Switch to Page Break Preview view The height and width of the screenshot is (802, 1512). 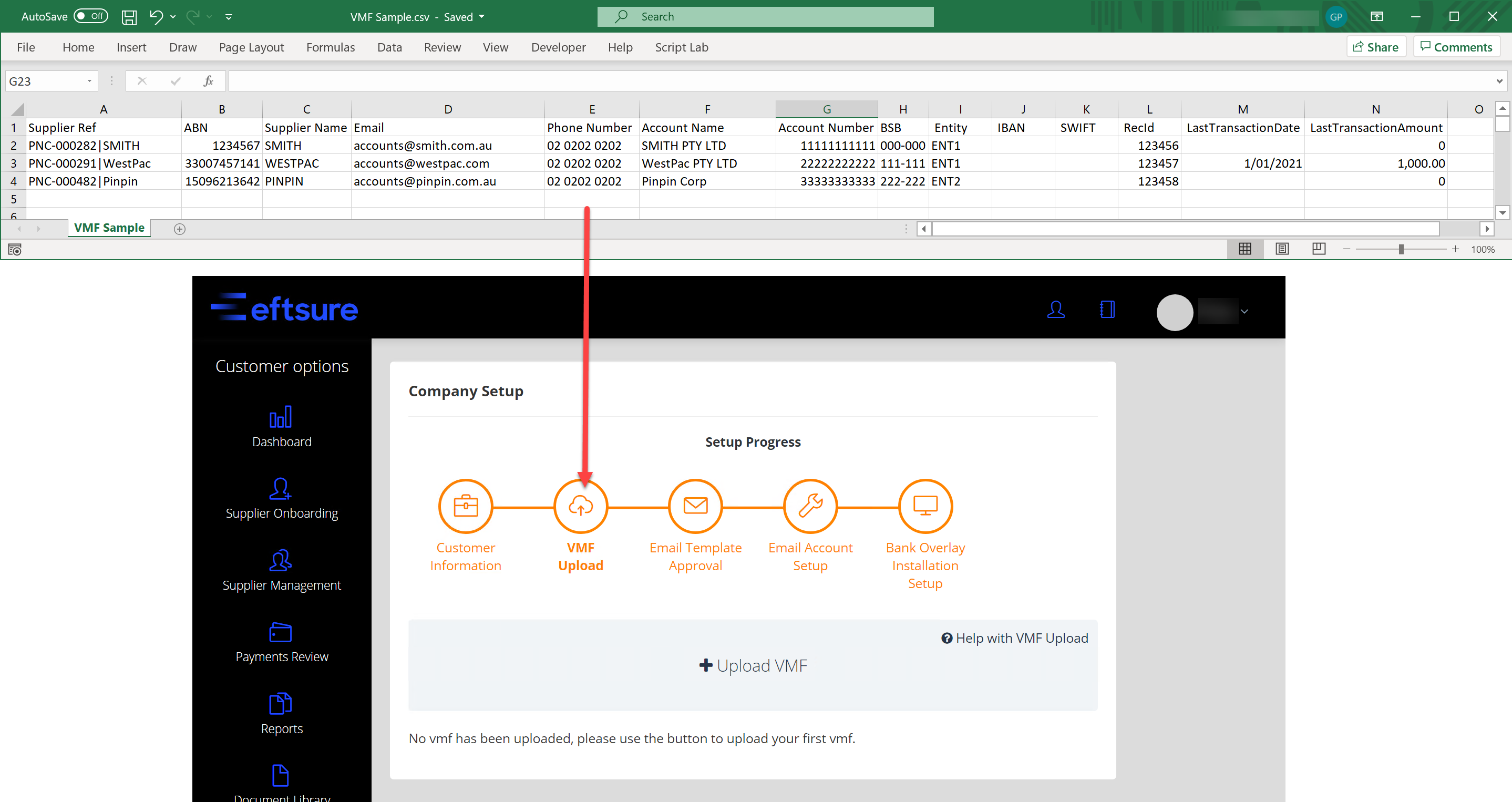coord(1318,249)
